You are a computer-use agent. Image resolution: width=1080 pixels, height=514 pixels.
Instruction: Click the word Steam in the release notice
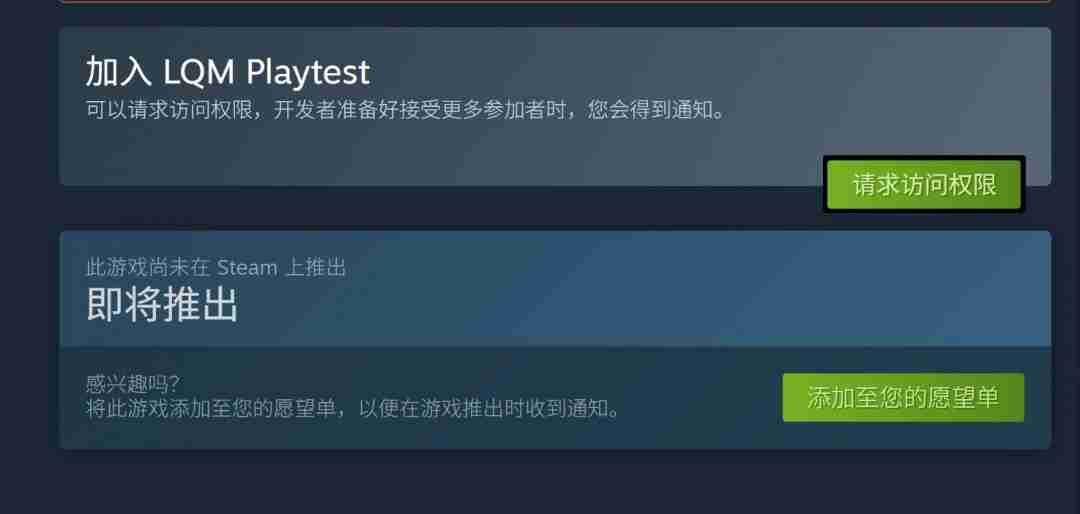point(247,267)
